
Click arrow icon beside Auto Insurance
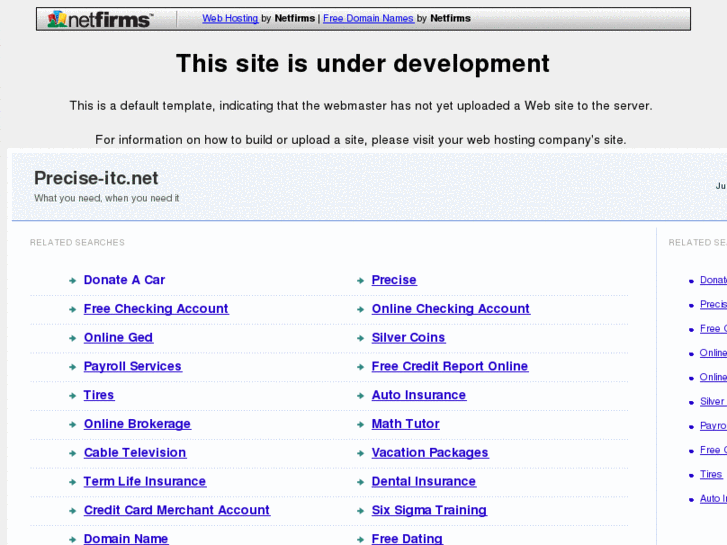pyautogui.click(x=360, y=396)
